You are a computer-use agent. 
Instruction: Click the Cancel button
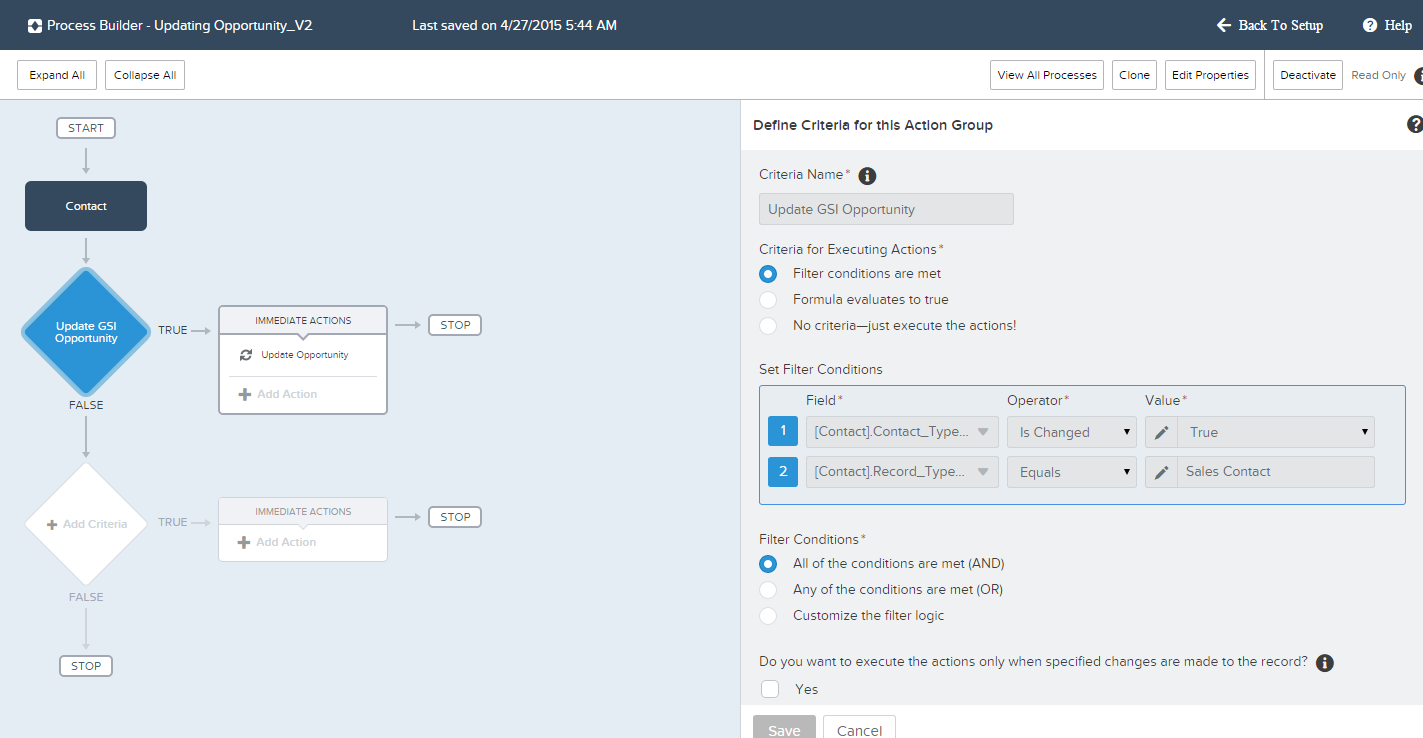859,730
